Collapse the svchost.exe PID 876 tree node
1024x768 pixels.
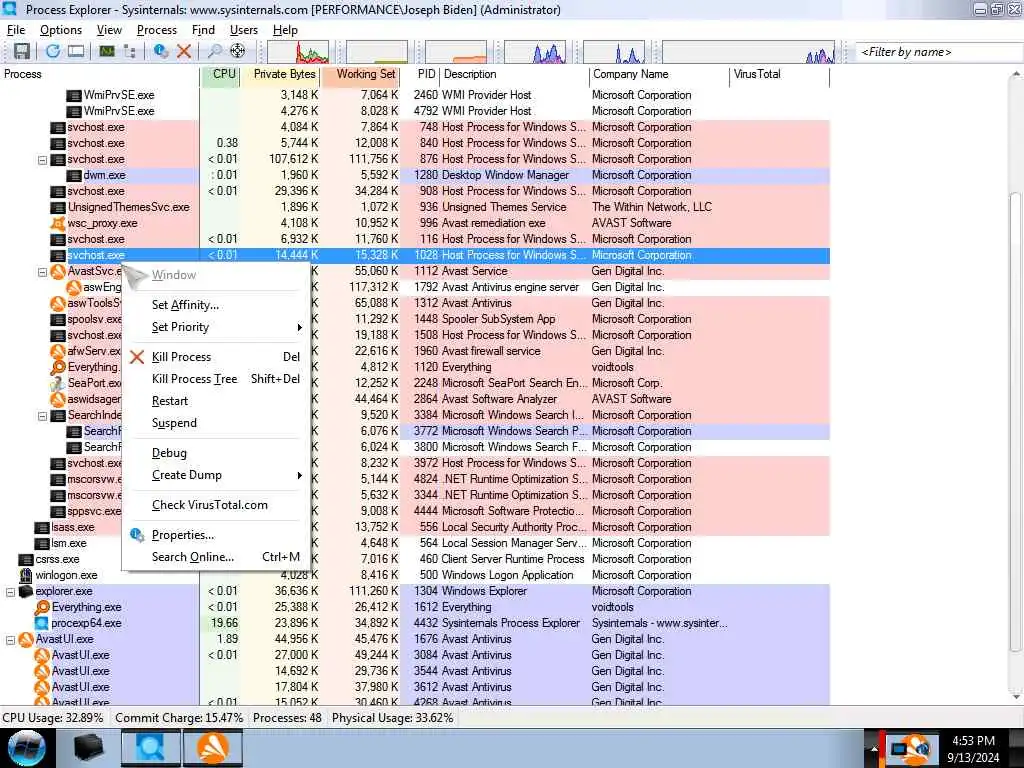[x=42, y=159]
